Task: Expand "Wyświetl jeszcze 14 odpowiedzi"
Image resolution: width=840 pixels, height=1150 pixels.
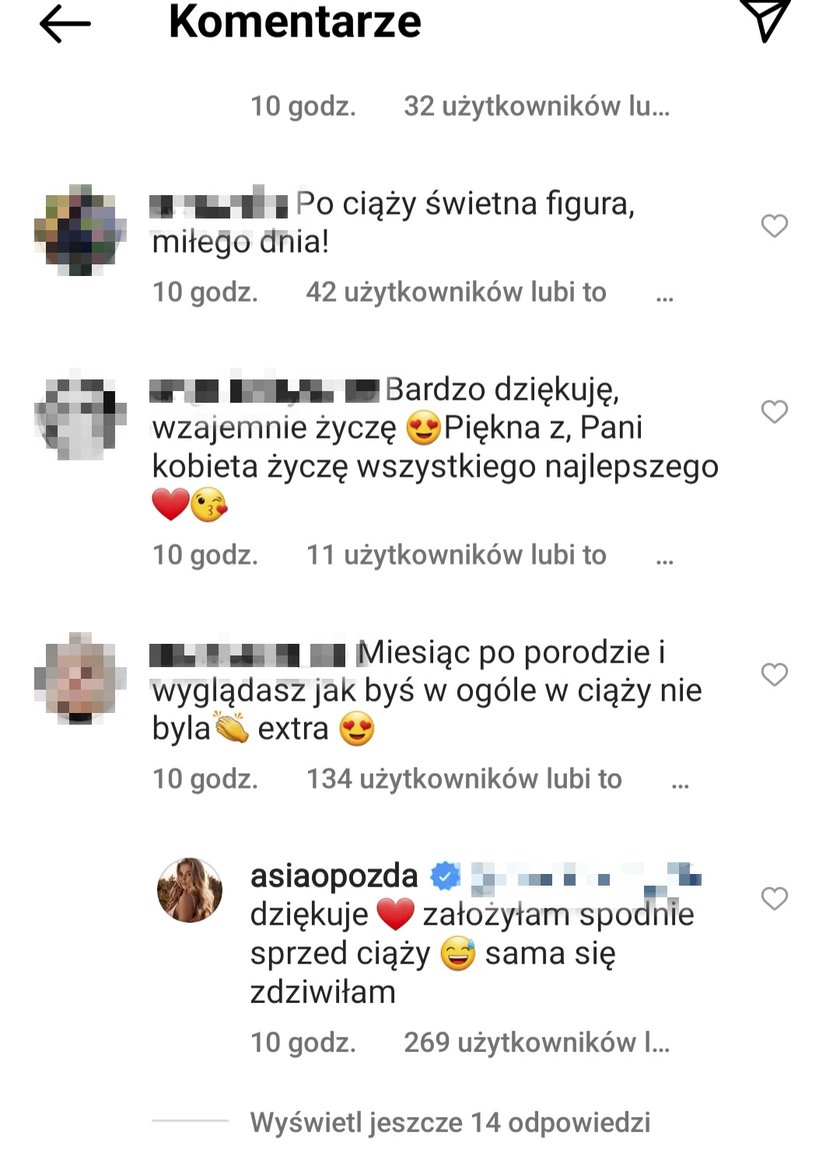Action: tap(450, 1122)
